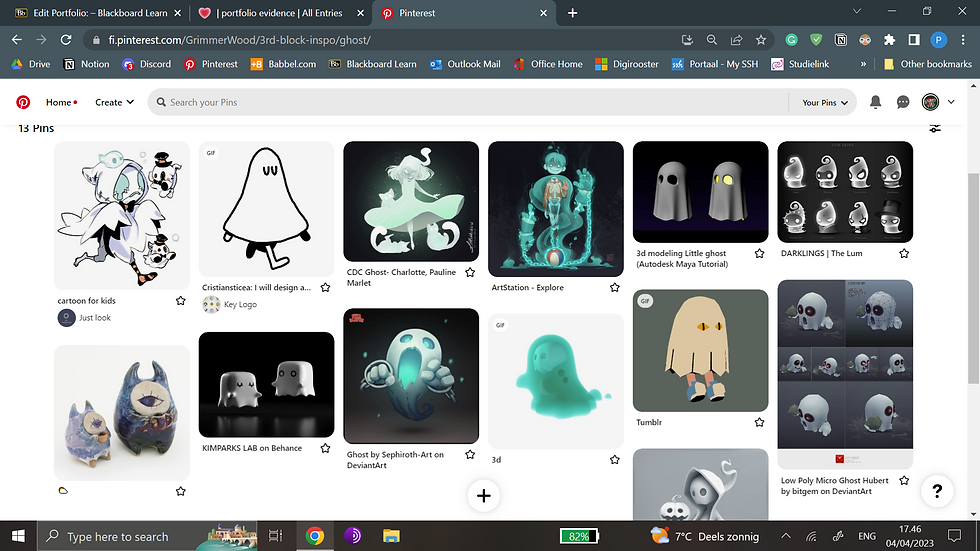Open the Discord bookmark
The height and width of the screenshot is (551, 980).
click(x=147, y=64)
